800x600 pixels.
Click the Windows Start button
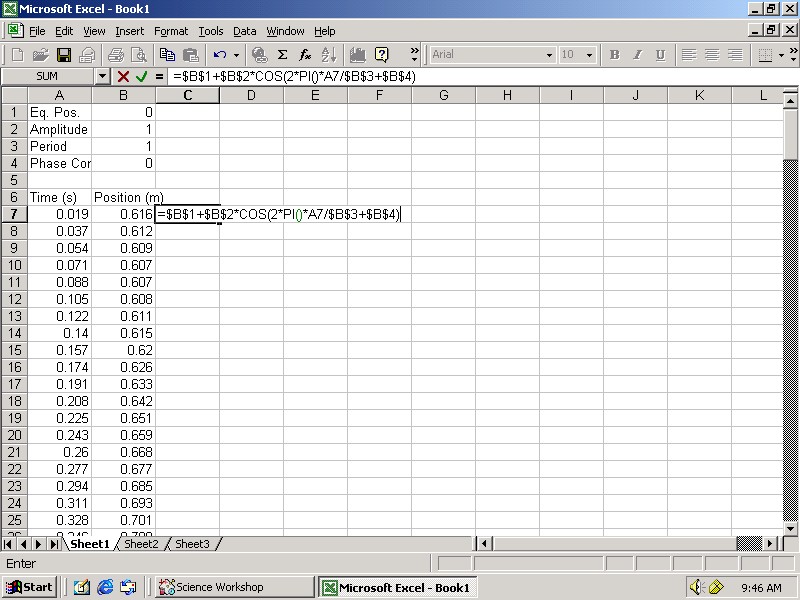[x=29, y=587]
